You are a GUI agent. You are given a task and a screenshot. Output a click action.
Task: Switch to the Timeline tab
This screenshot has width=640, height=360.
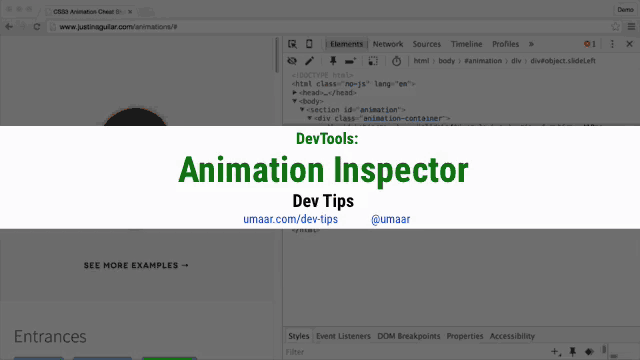coord(467,44)
